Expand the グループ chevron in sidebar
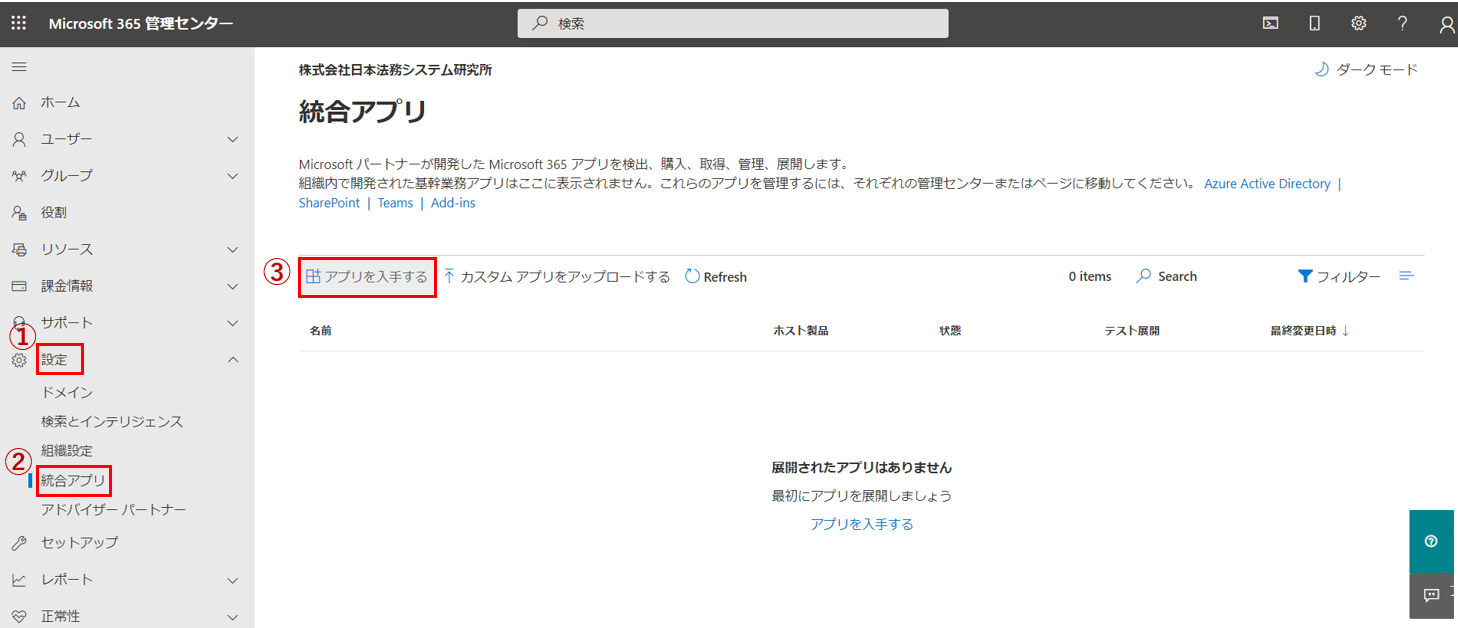This screenshot has width=1458, height=628. tap(232, 176)
